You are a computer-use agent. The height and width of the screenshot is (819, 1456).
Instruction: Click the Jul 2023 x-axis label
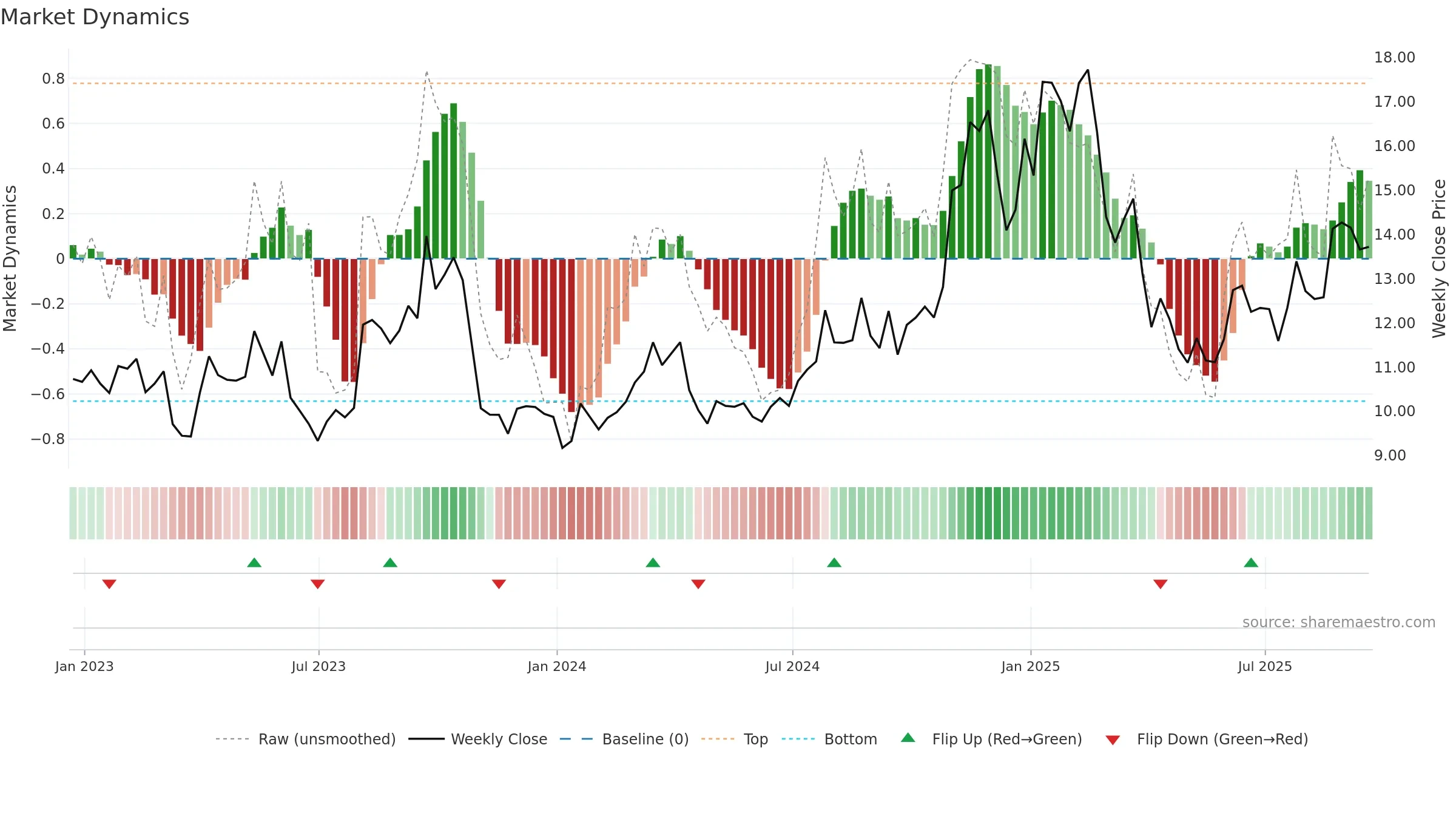coord(318,666)
